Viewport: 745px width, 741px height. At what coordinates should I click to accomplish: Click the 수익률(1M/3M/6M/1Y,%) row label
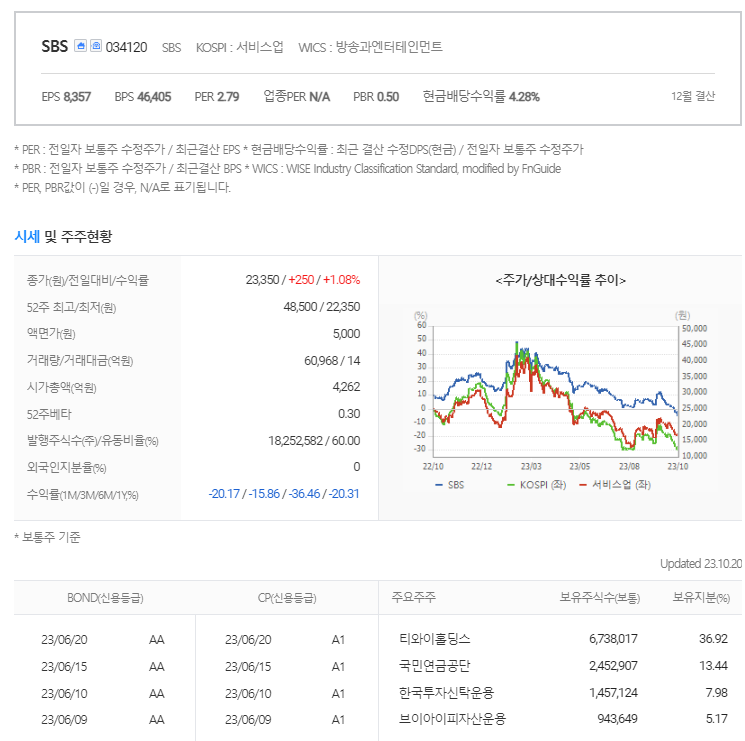coord(83,495)
